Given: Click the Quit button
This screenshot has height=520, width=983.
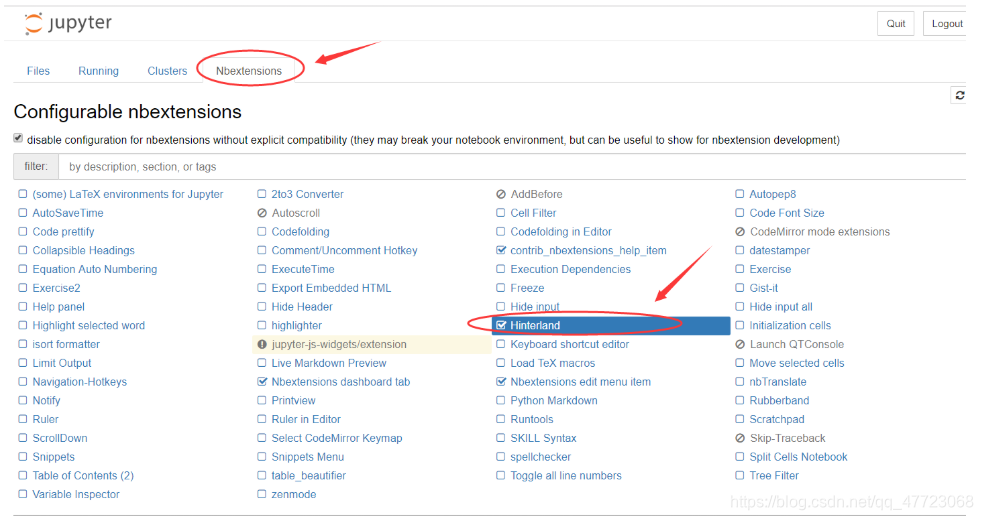Looking at the screenshot, I should 895,24.
